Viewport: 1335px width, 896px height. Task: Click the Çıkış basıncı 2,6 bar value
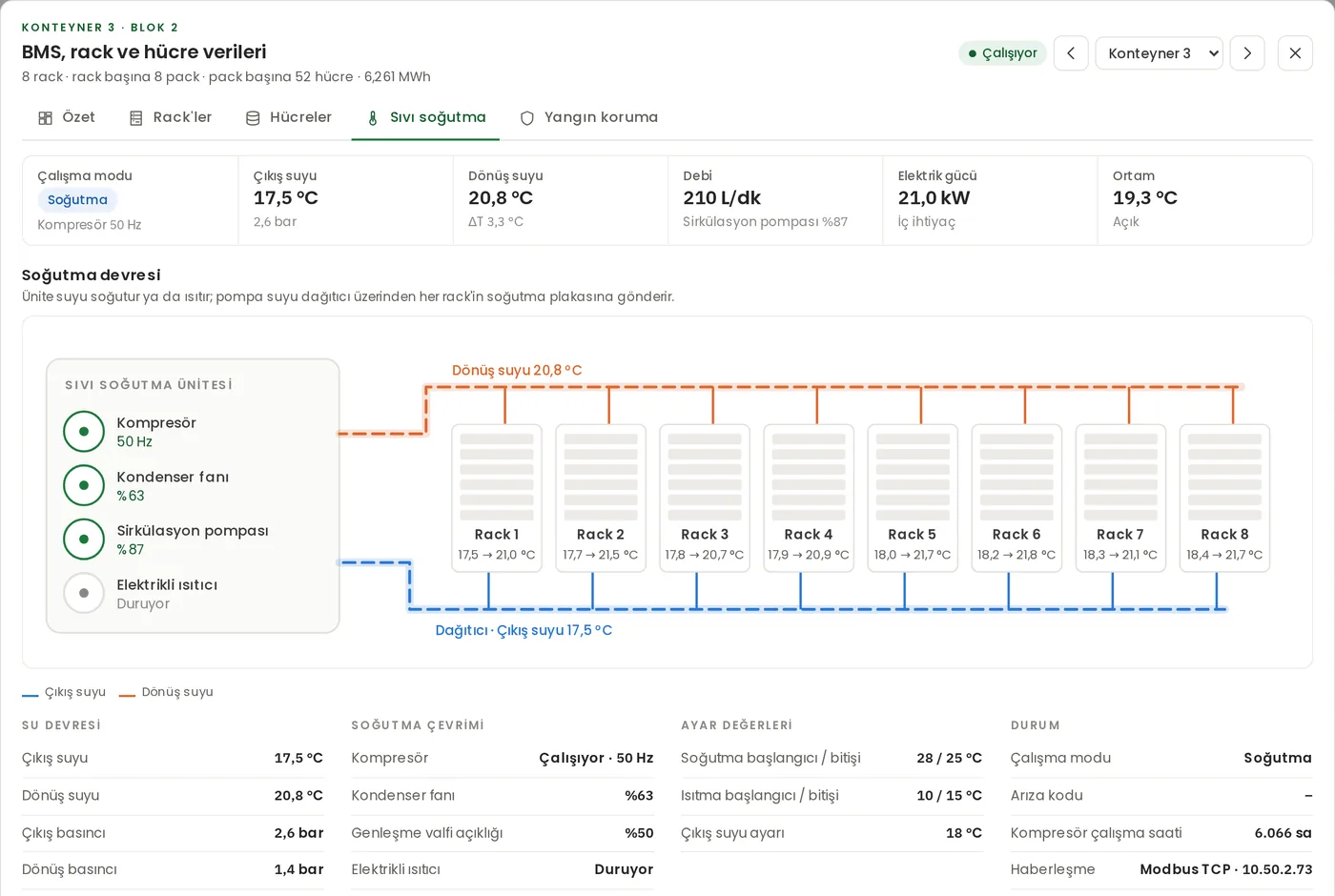[x=298, y=833]
